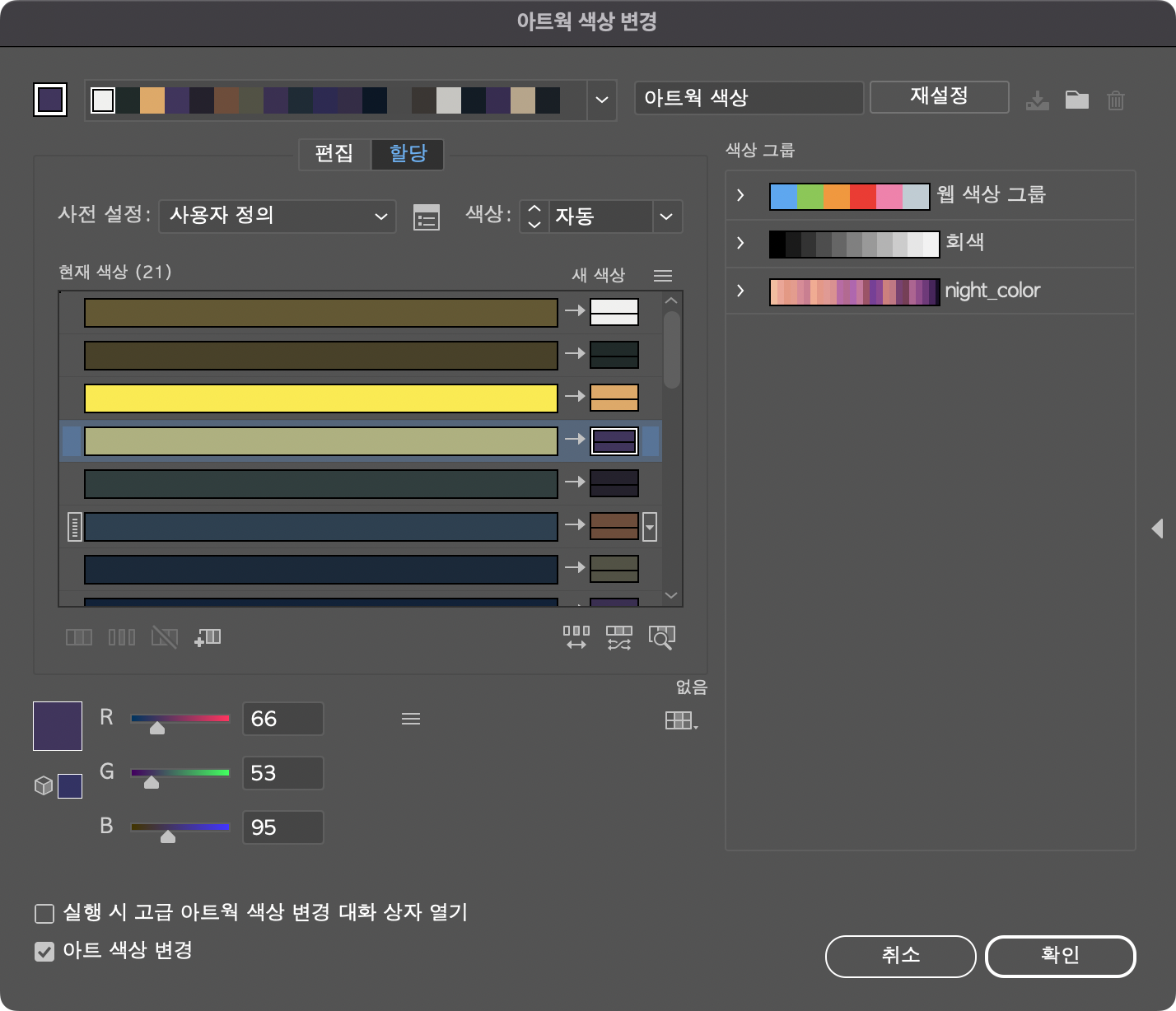Confirm changes with the 확인 button
Image resolution: width=1176 pixels, height=1011 pixels.
[x=1061, y=956]
